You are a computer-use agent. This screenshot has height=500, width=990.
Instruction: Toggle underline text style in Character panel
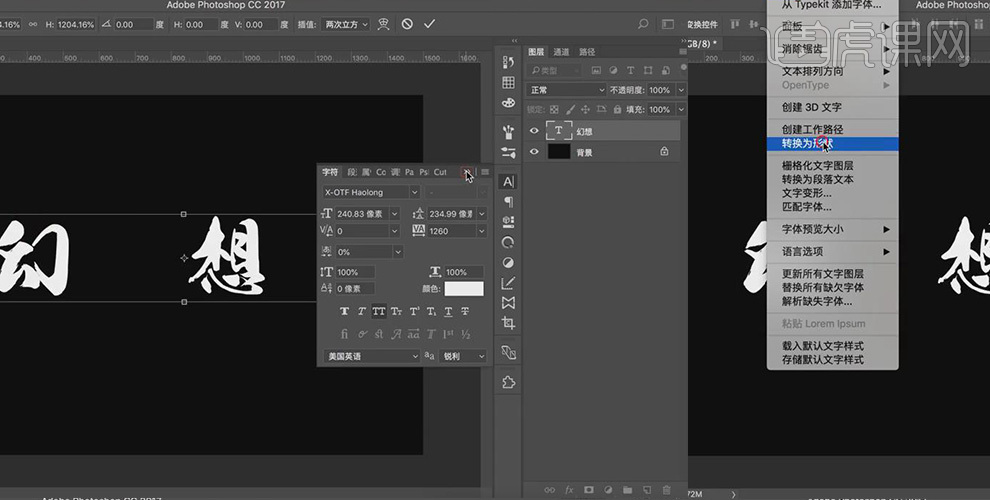point(448,312)
